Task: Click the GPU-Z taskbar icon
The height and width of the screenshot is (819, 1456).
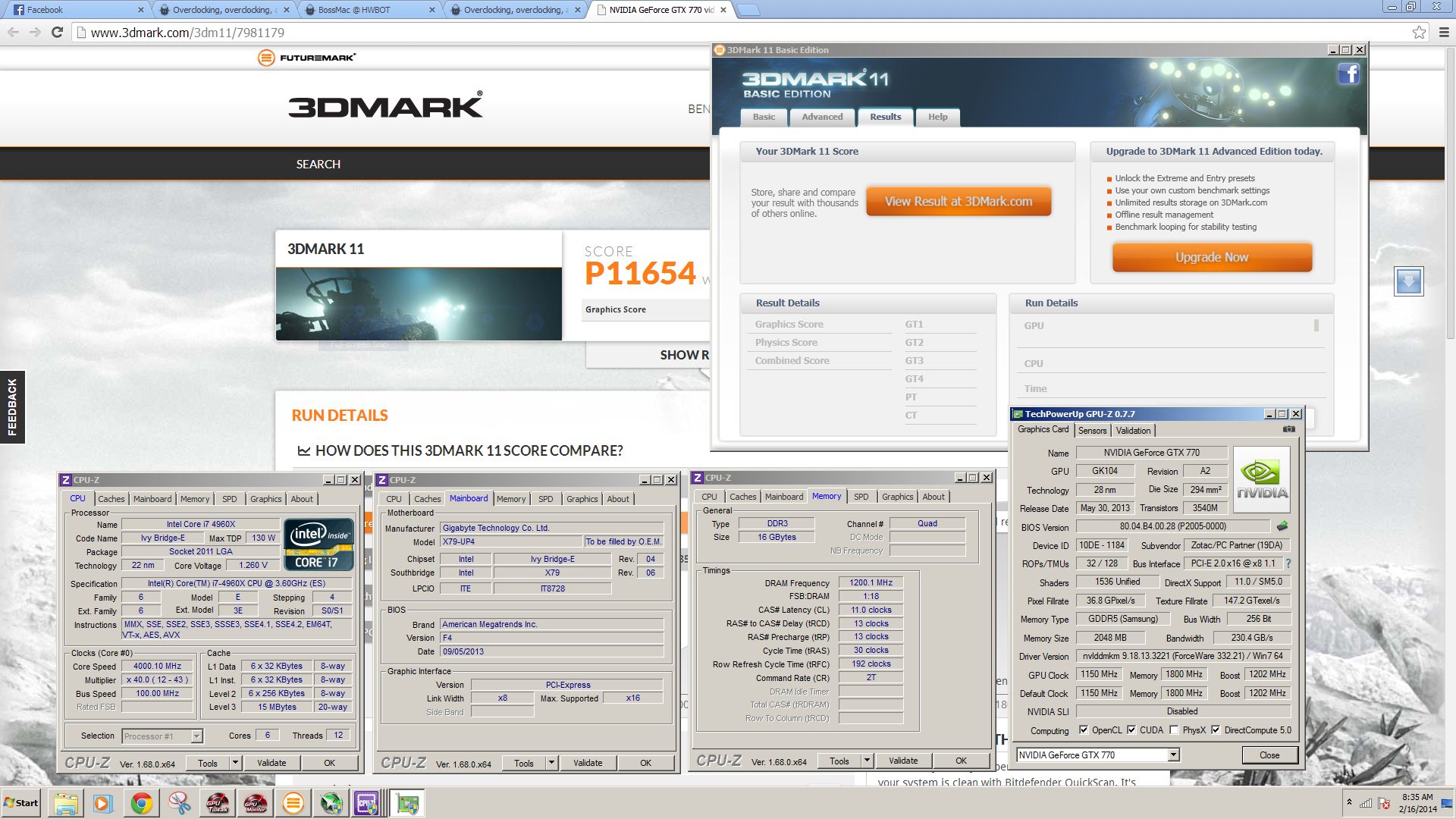Action: (x=408, y=804)
